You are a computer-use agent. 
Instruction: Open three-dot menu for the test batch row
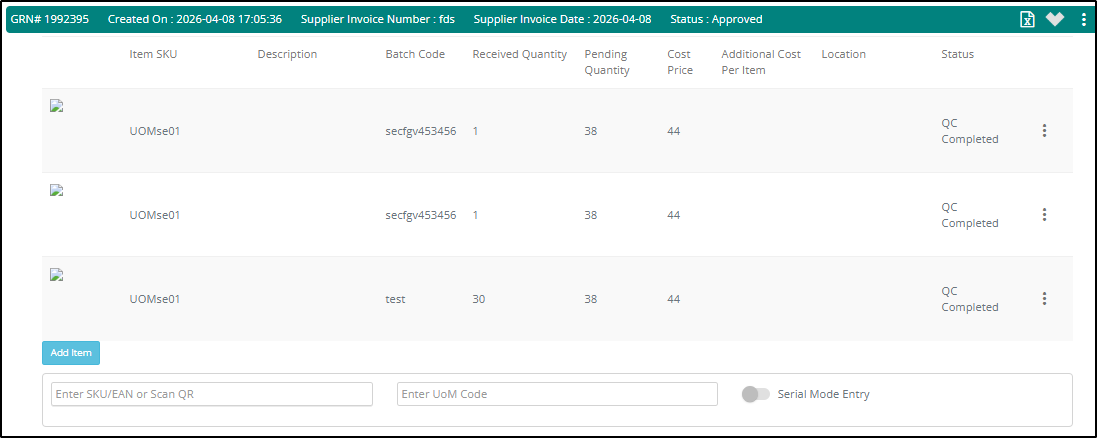click(x=1044, y=299)
